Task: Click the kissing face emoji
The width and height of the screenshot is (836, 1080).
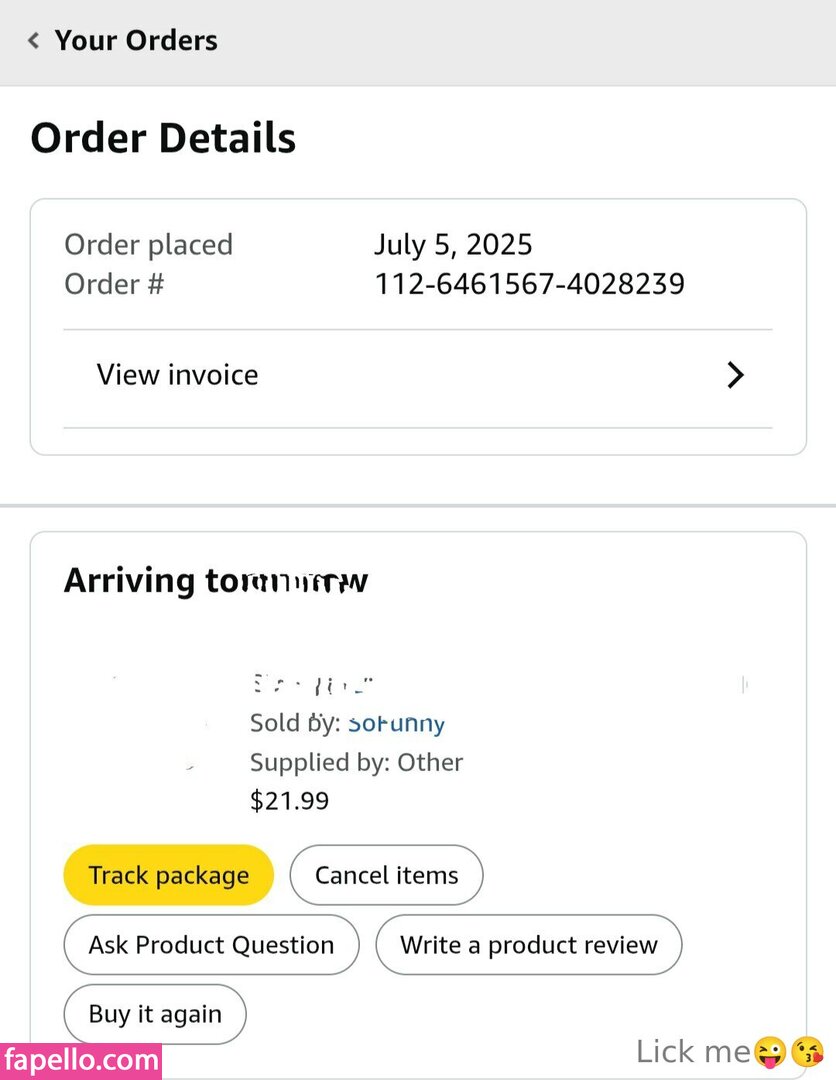Action: pyautogui.click(x=806, y=1051)
